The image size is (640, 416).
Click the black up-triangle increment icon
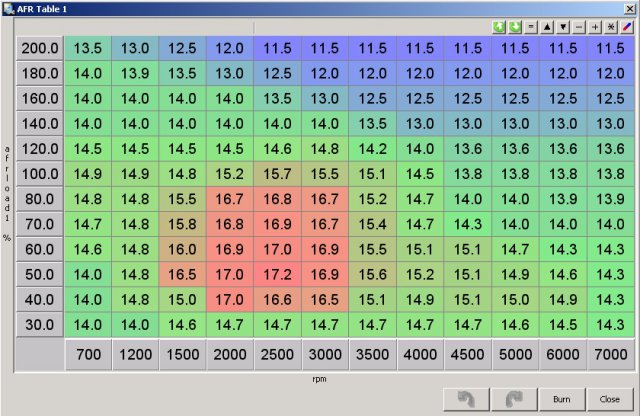[x=547, y=27]
